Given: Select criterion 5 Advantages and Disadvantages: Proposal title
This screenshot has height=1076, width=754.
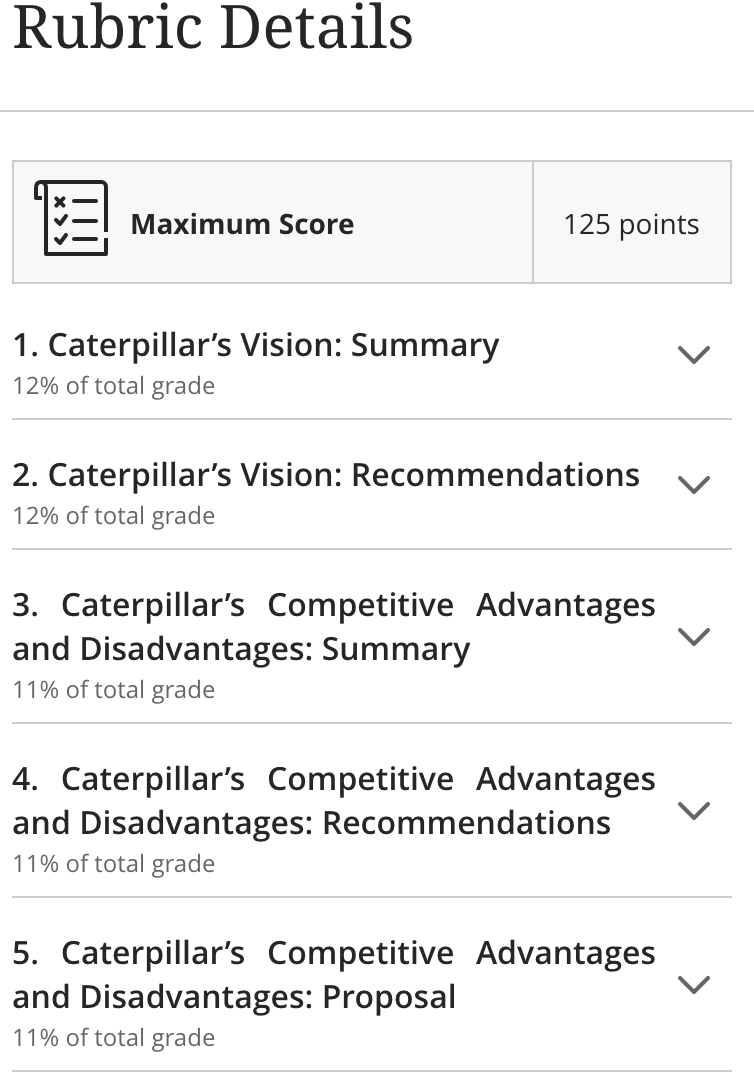Looking at the screenshot, I should pyautogui.click(x=334, y=974).
